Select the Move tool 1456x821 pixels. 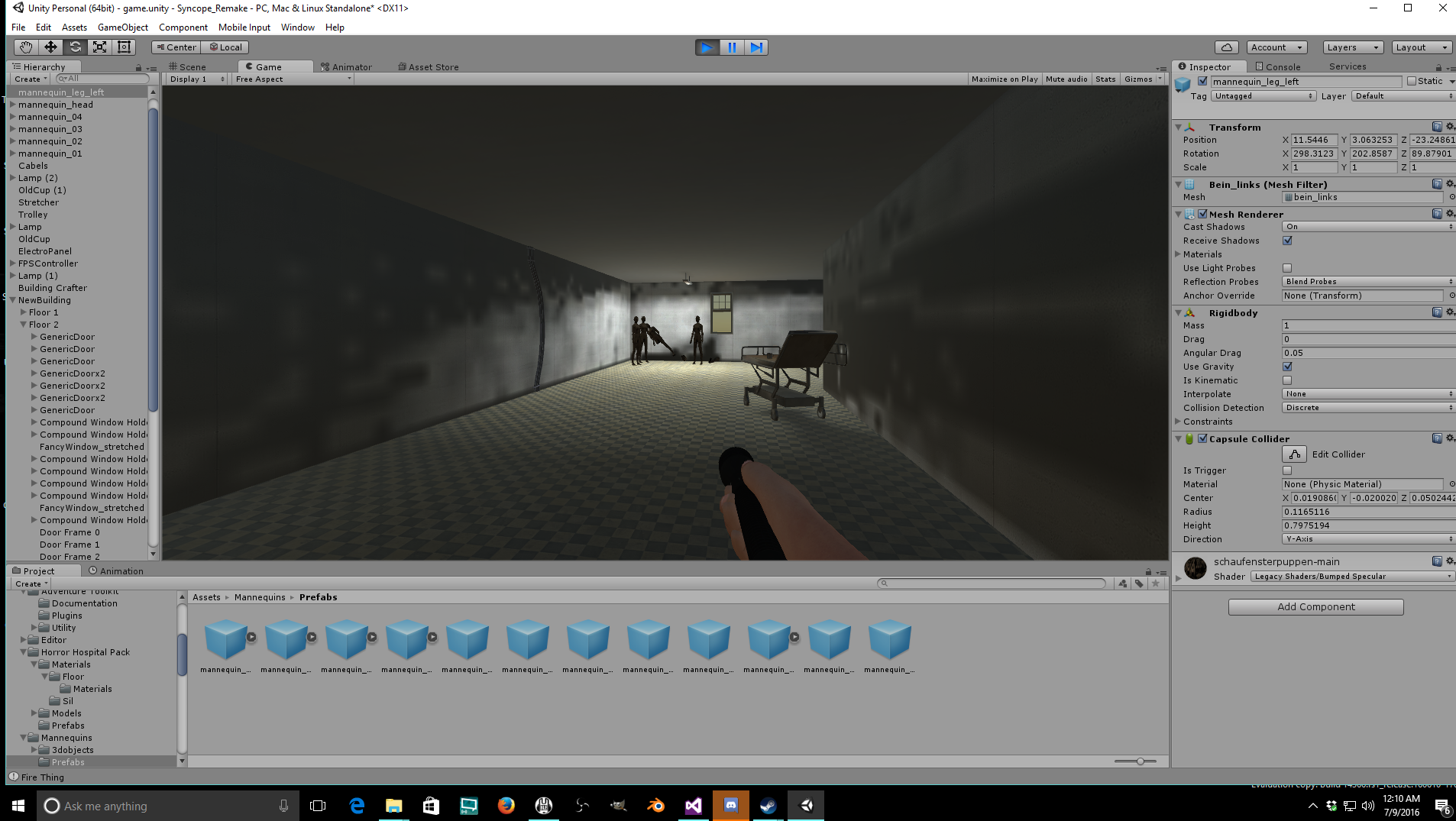point(50,47)
